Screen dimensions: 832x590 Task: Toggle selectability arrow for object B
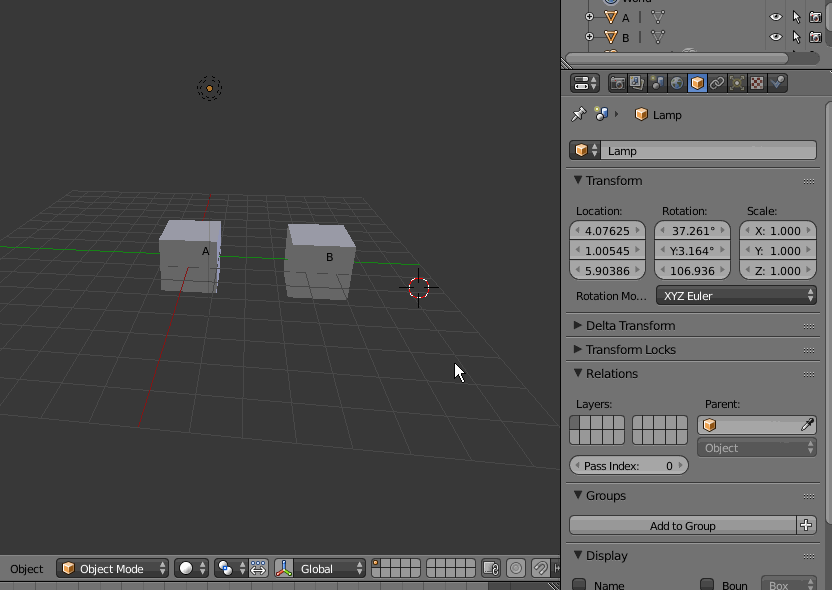pos(796,37)
